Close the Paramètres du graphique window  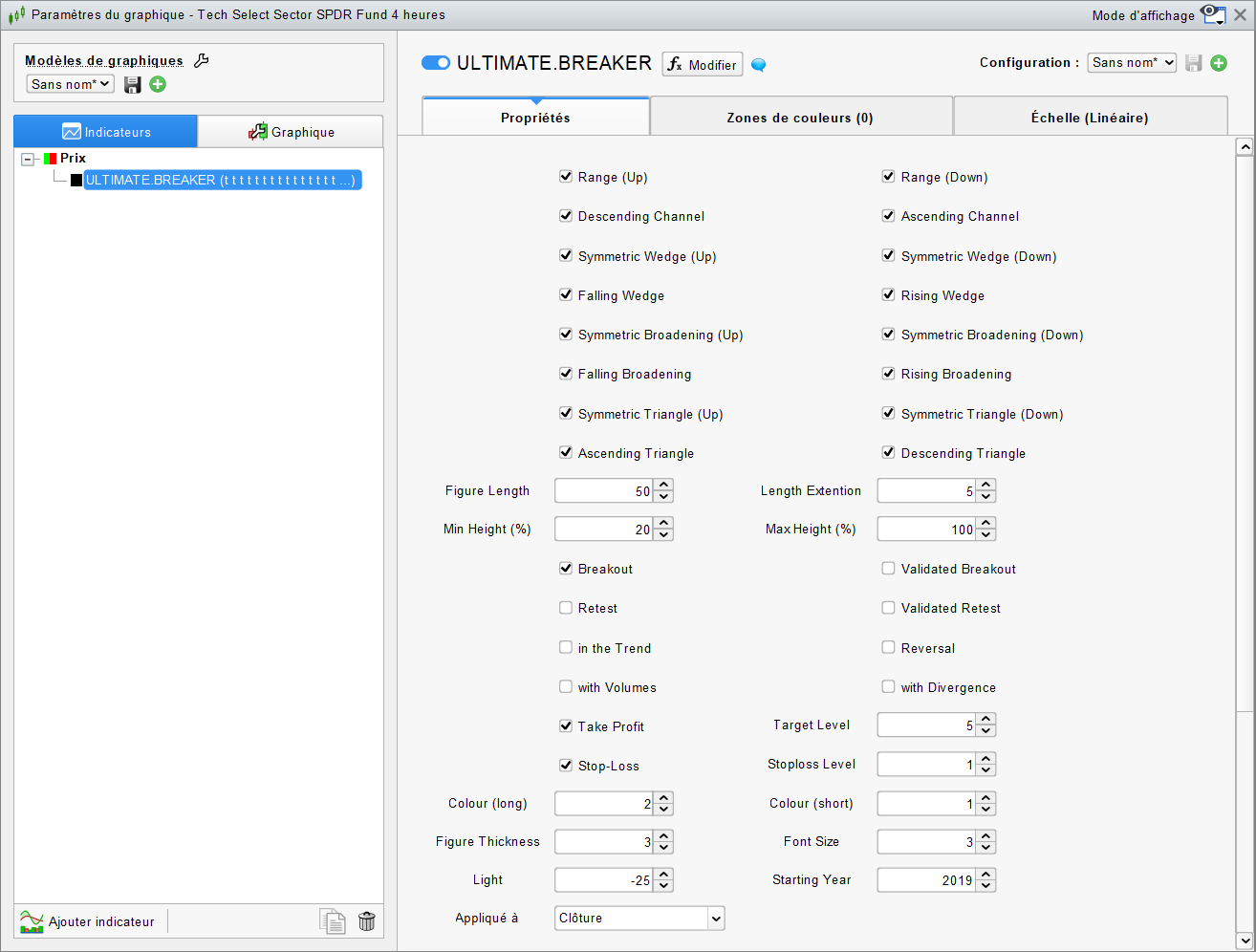click(x=1240, y=14)
